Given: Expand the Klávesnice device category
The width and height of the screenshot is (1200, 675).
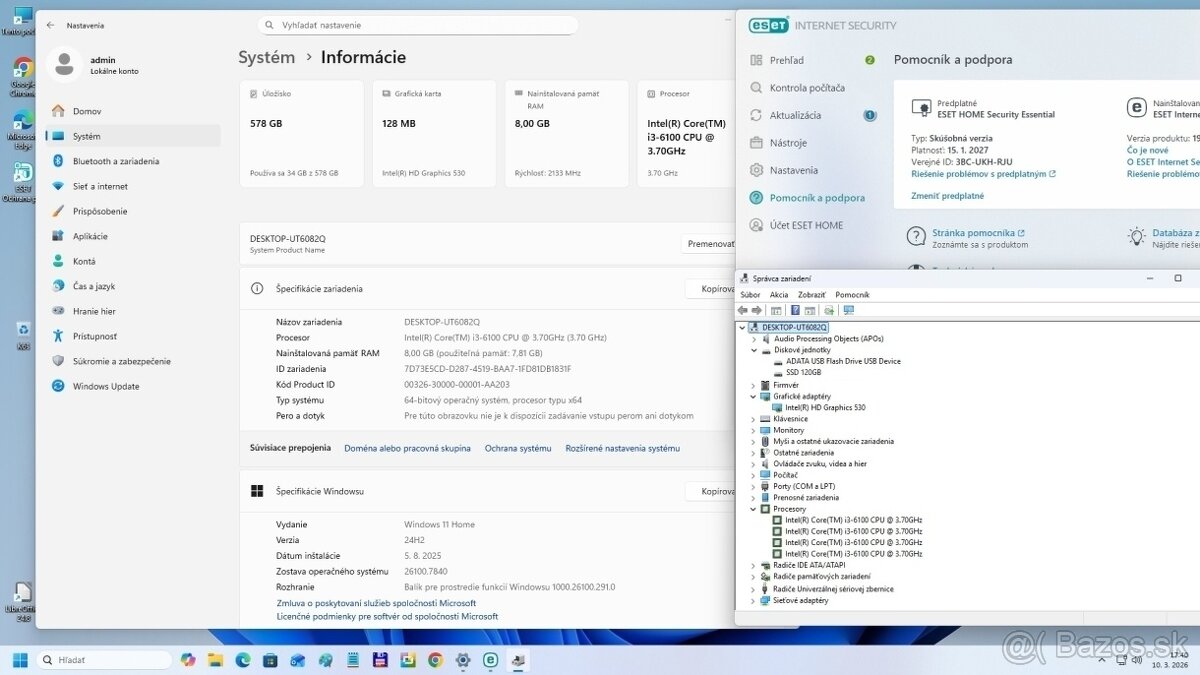Looking at the screenshot, I should coord(754,419).
